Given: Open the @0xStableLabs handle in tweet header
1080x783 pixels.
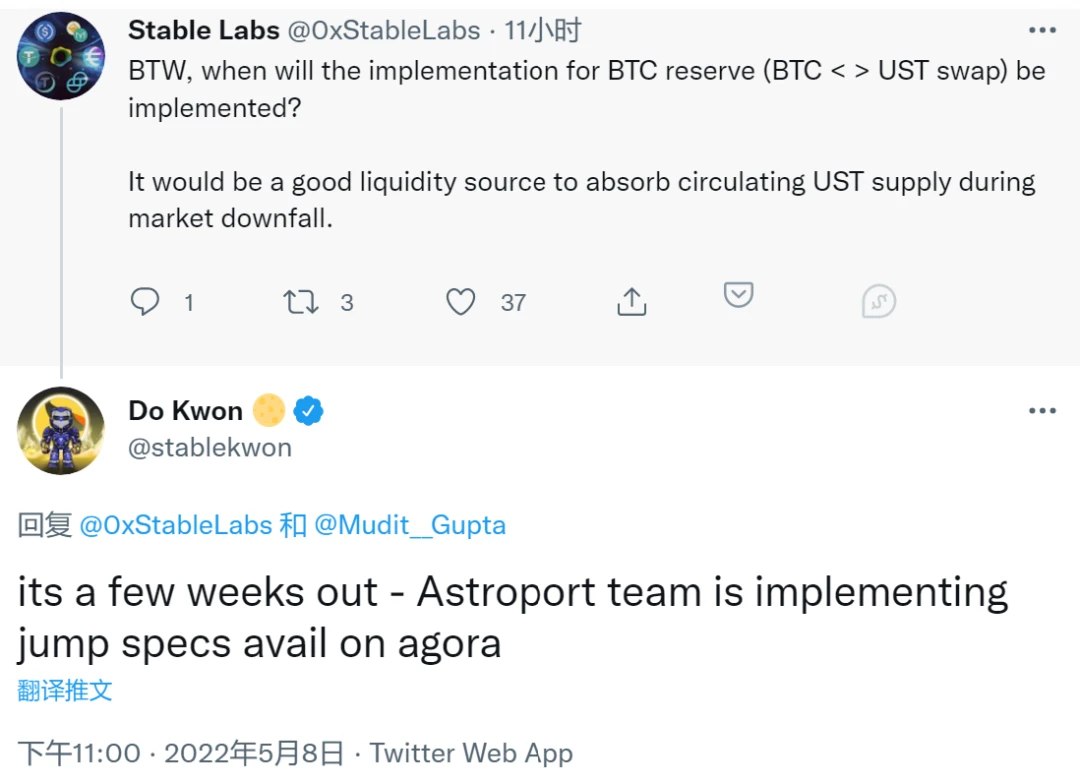Looking at the screenshot, I should 384,31.
